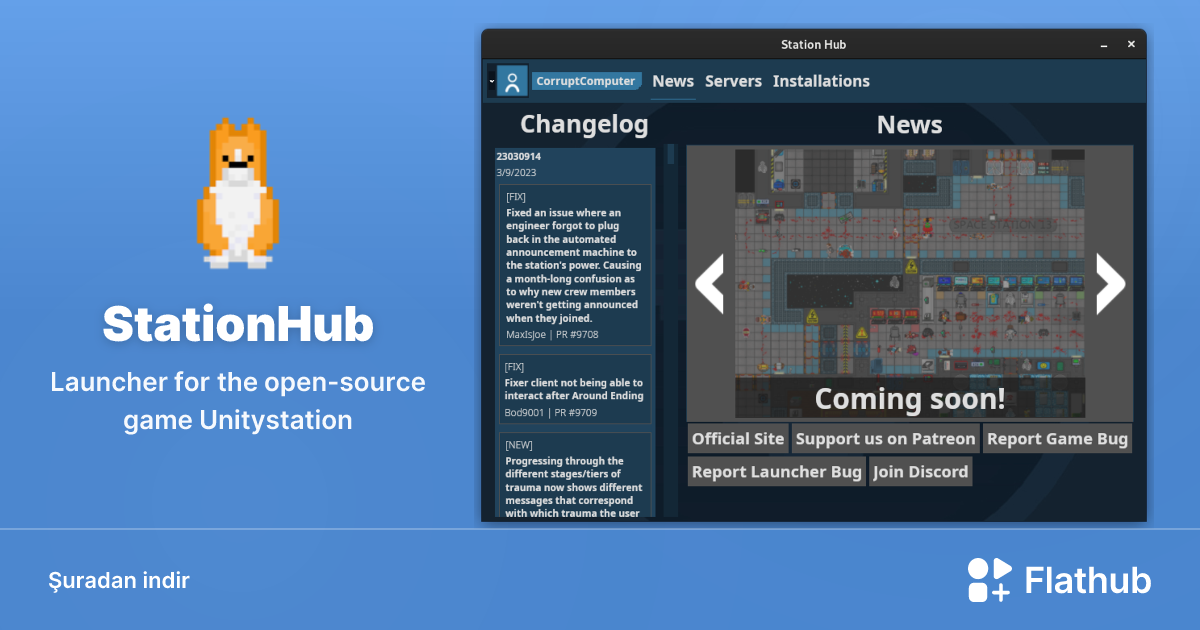Click the user avatar icon in the top bar
The image size is (1200, 630).
click(x=513, y=80)
